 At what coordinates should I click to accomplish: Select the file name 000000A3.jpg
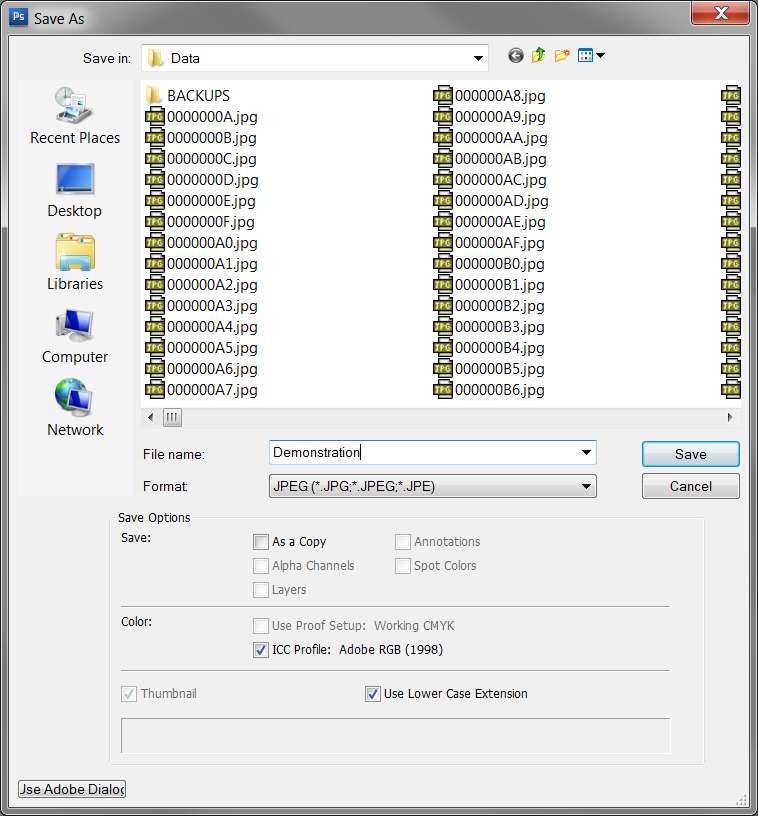pos(212,306)
